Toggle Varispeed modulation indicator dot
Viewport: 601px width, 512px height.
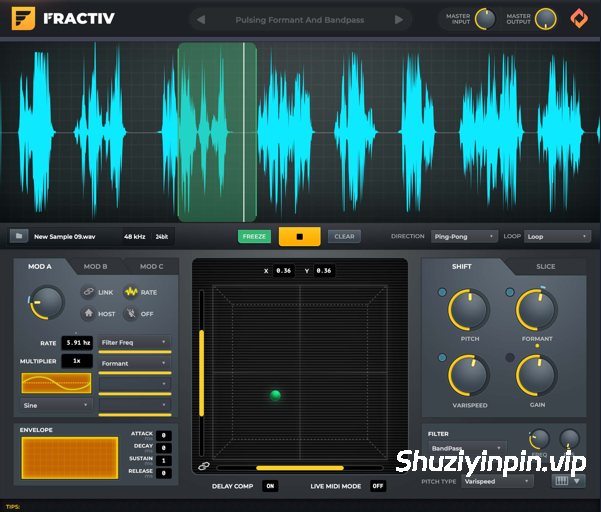click(x=442, y=358)
